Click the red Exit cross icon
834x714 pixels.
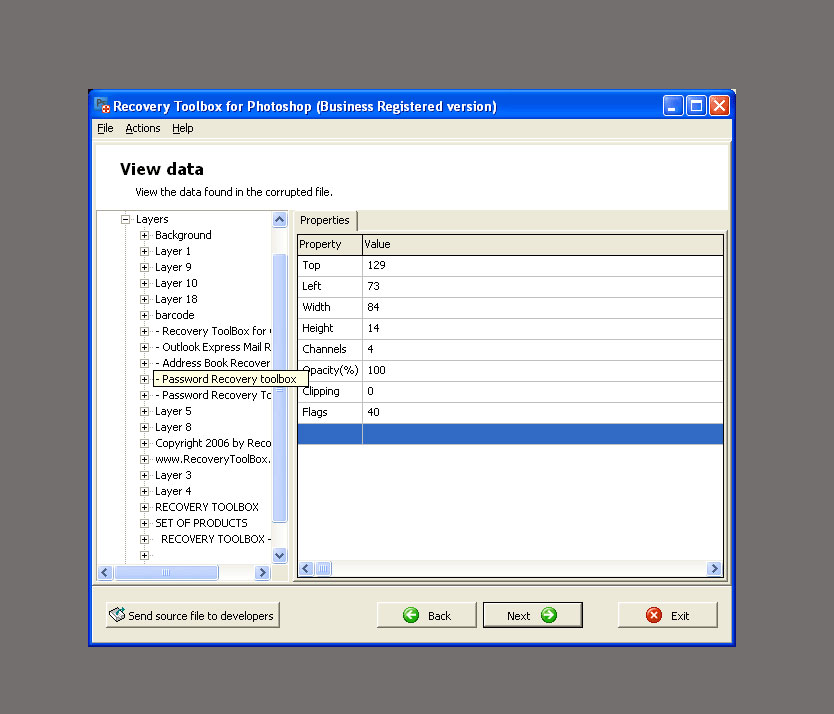tap(654, 615)
